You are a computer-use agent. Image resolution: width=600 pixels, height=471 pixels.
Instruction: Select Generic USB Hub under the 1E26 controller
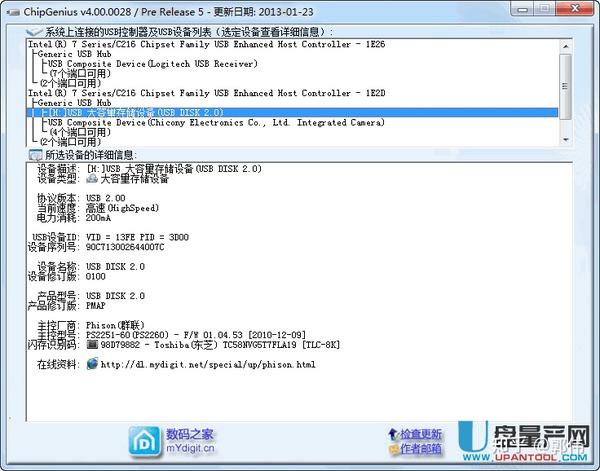(75, 54)
